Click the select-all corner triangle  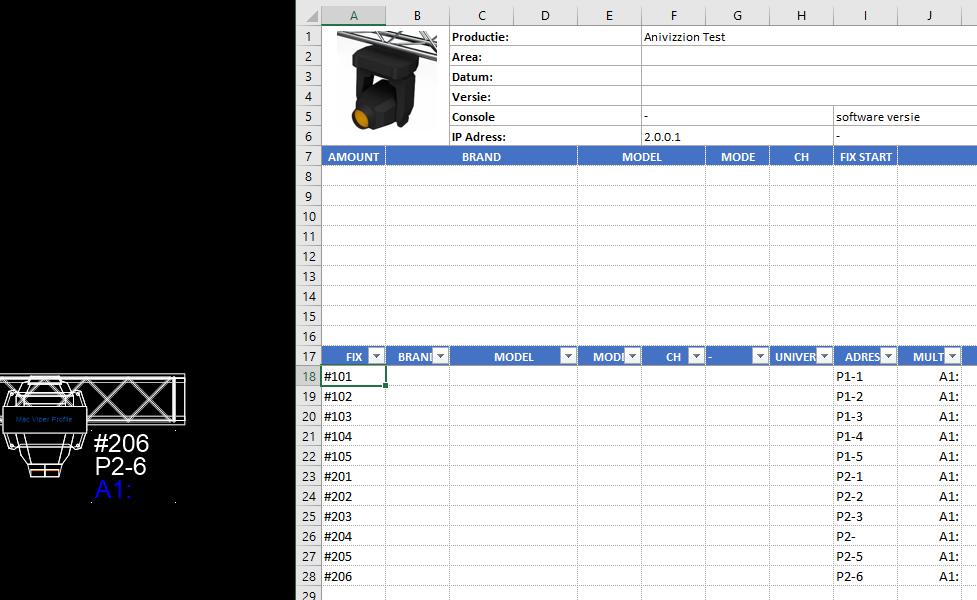point(309,16)
